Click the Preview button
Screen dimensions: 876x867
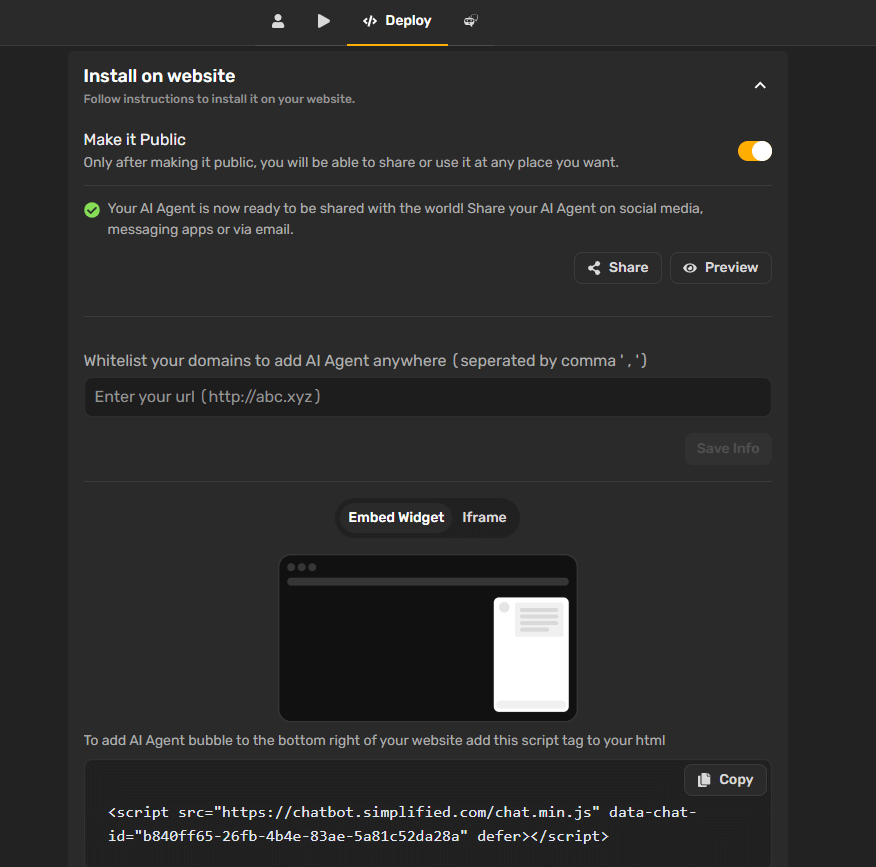tap(721, 268)
